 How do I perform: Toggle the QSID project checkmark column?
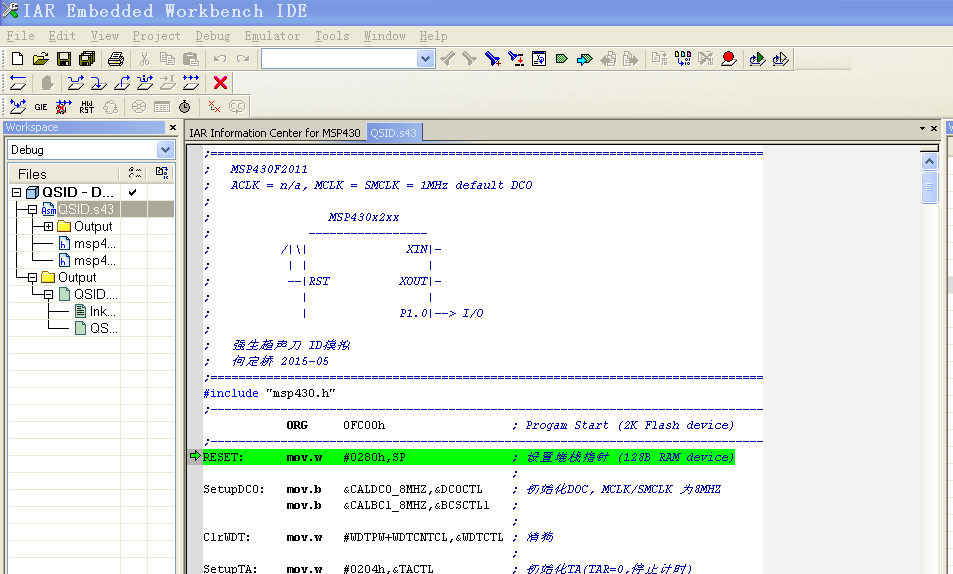[132, 192]
